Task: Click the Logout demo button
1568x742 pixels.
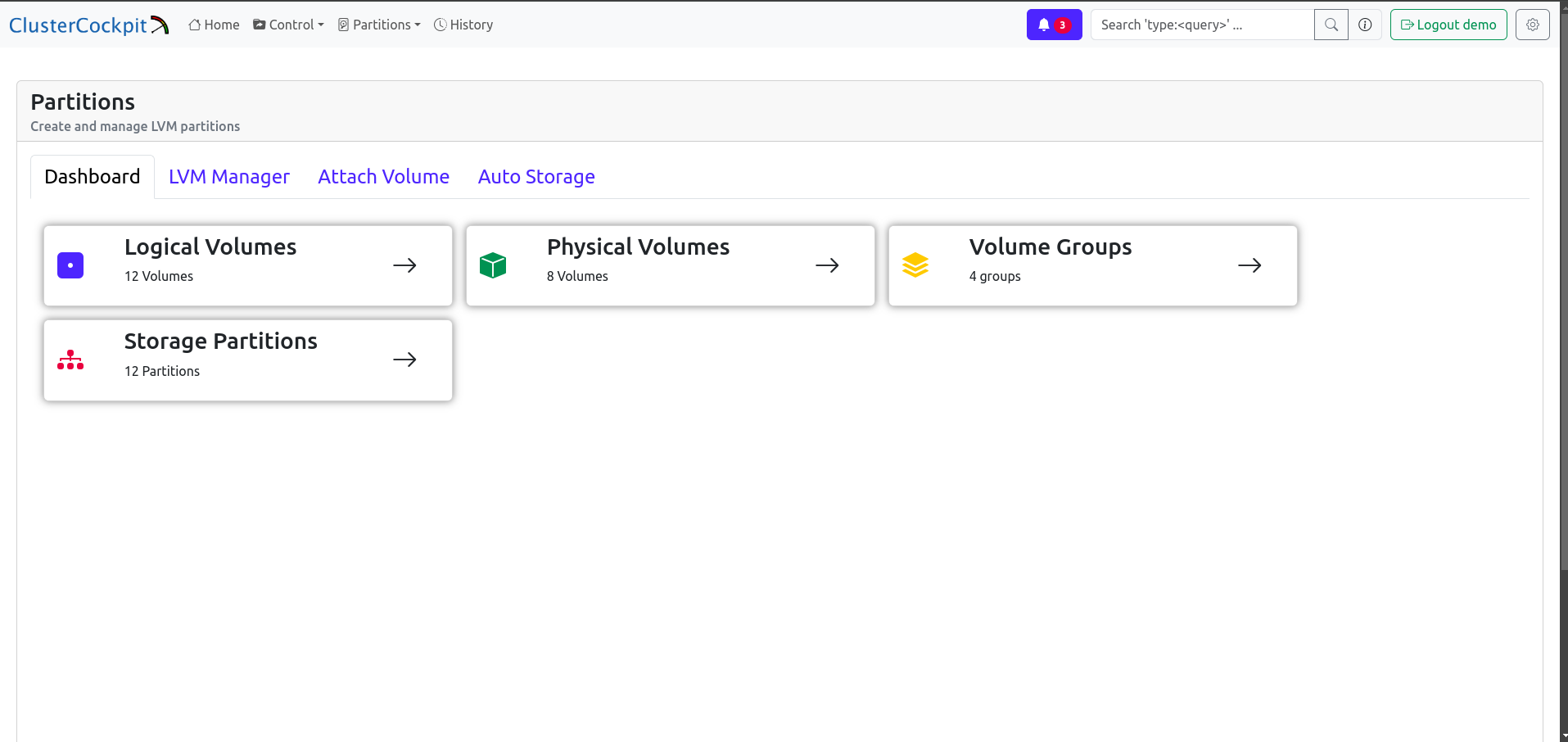Action: point(1448,25)
